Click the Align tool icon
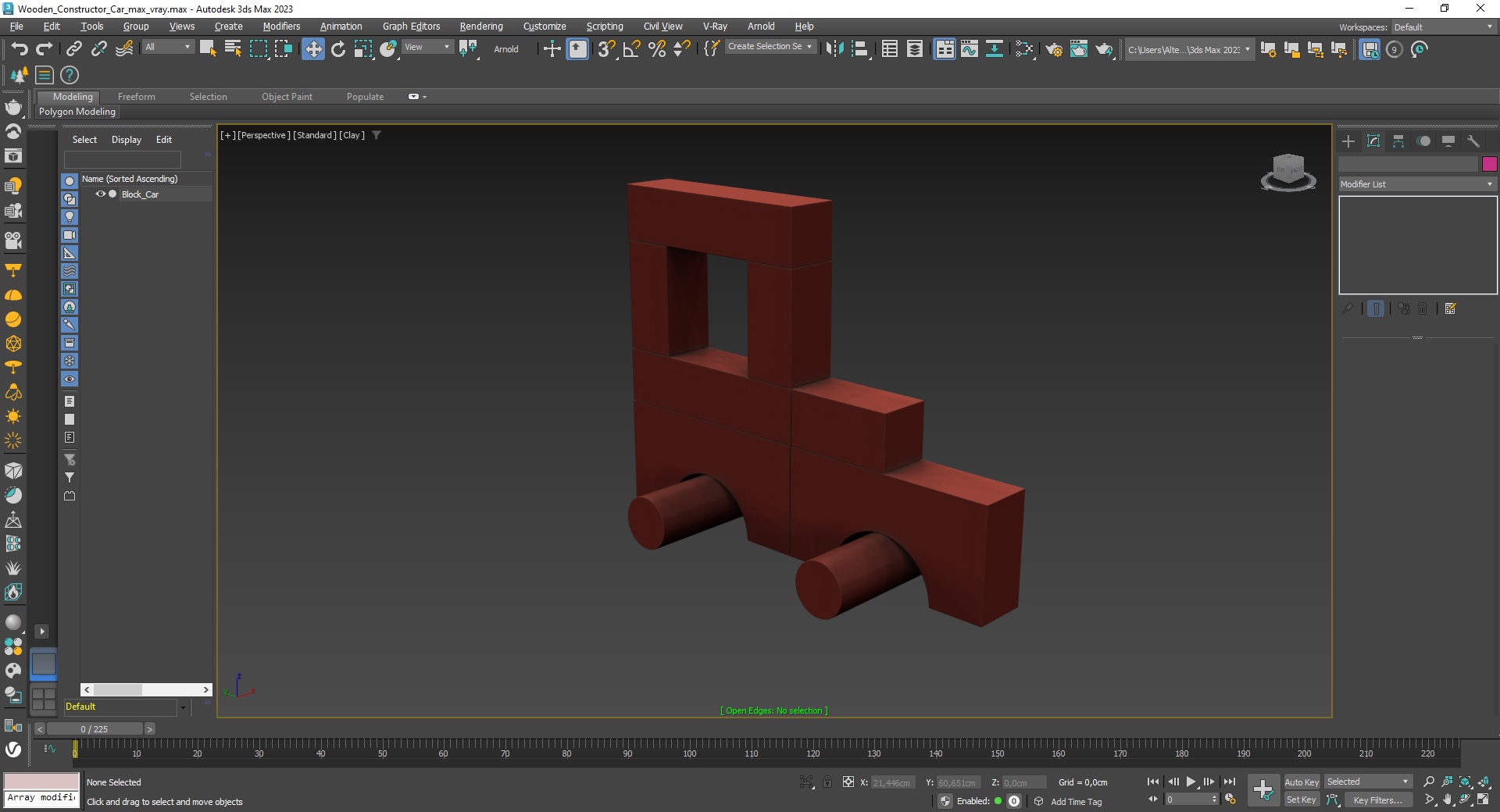 pos(860,49)
